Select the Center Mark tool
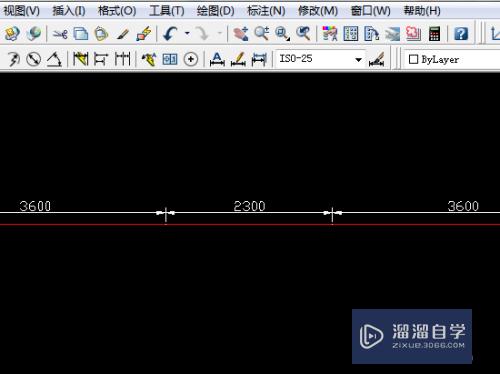 click(x=191, y=59)
